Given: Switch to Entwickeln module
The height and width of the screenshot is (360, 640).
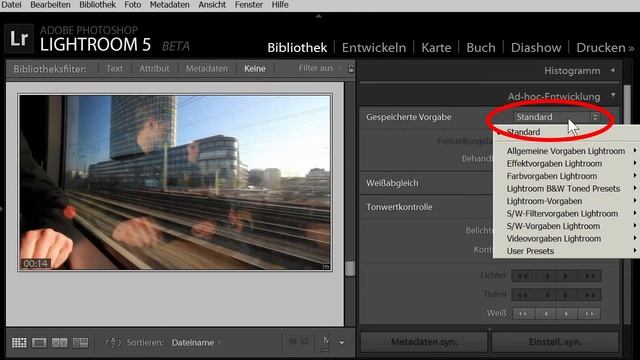Looking at the screenshot, I should pyautogui.click(x=374, y=48).
